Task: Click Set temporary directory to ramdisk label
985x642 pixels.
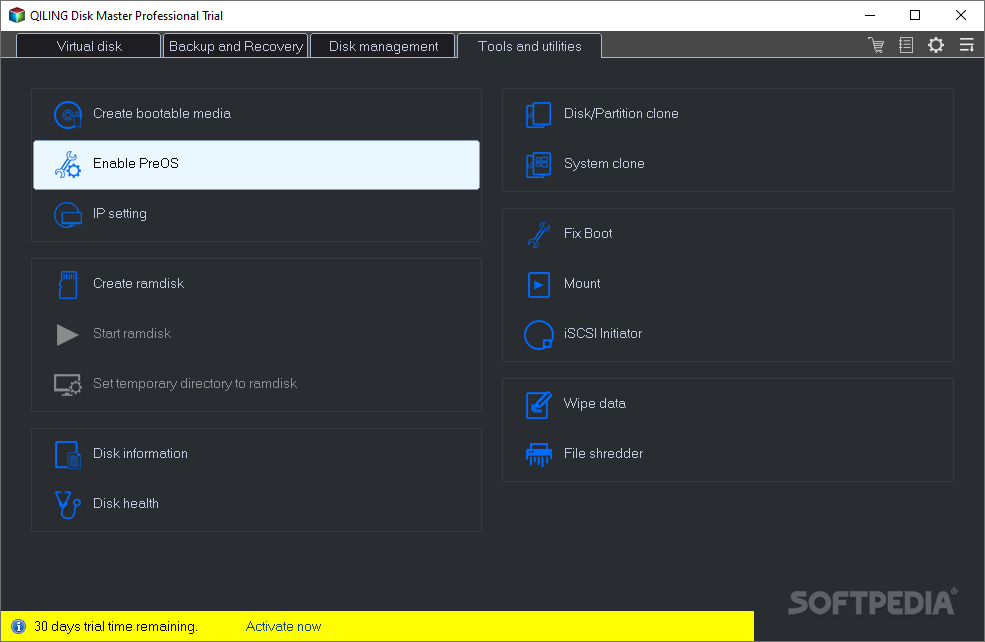Action: click(x=195, y=384)
